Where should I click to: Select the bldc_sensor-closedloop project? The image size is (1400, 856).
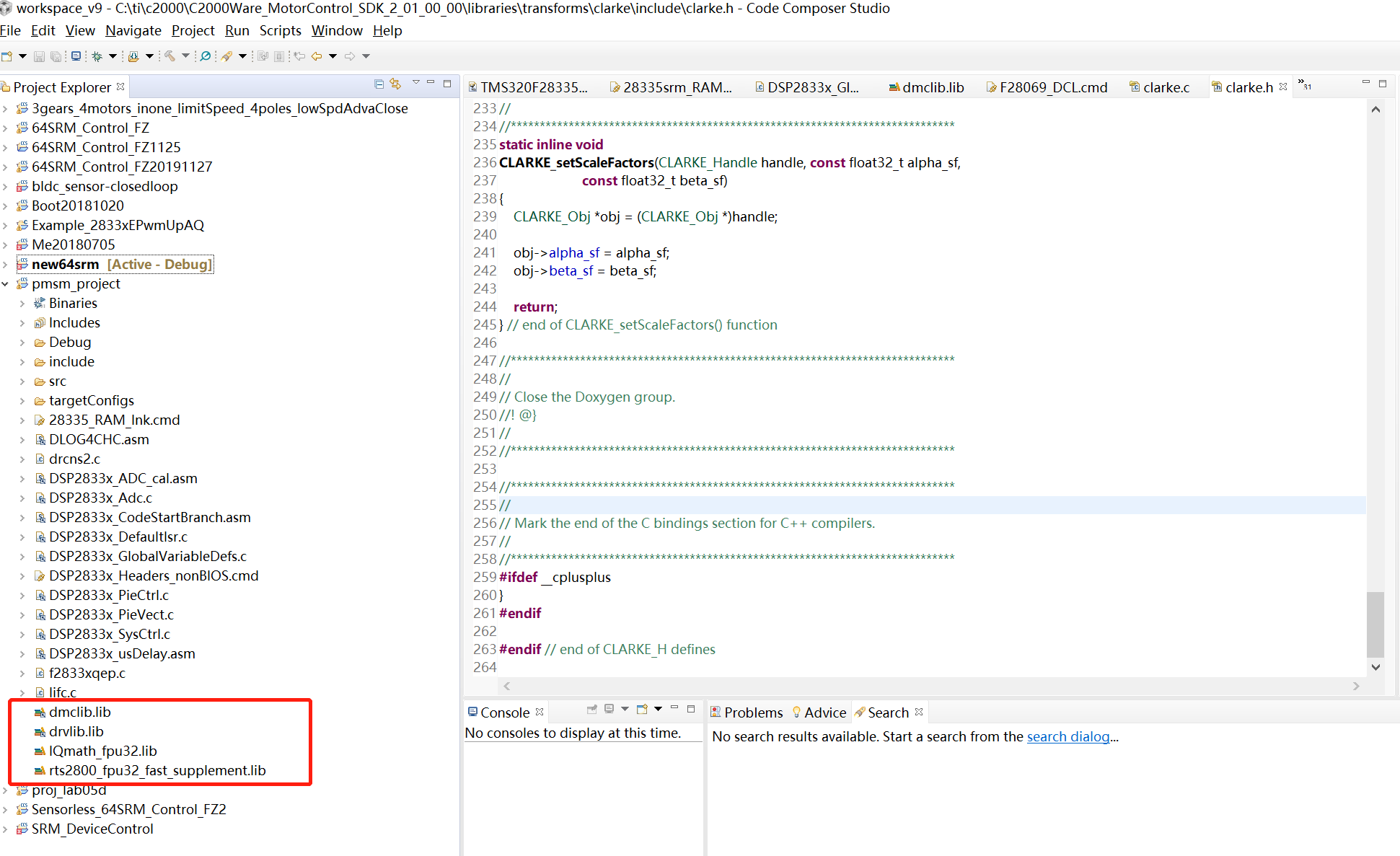pos(105,187)
